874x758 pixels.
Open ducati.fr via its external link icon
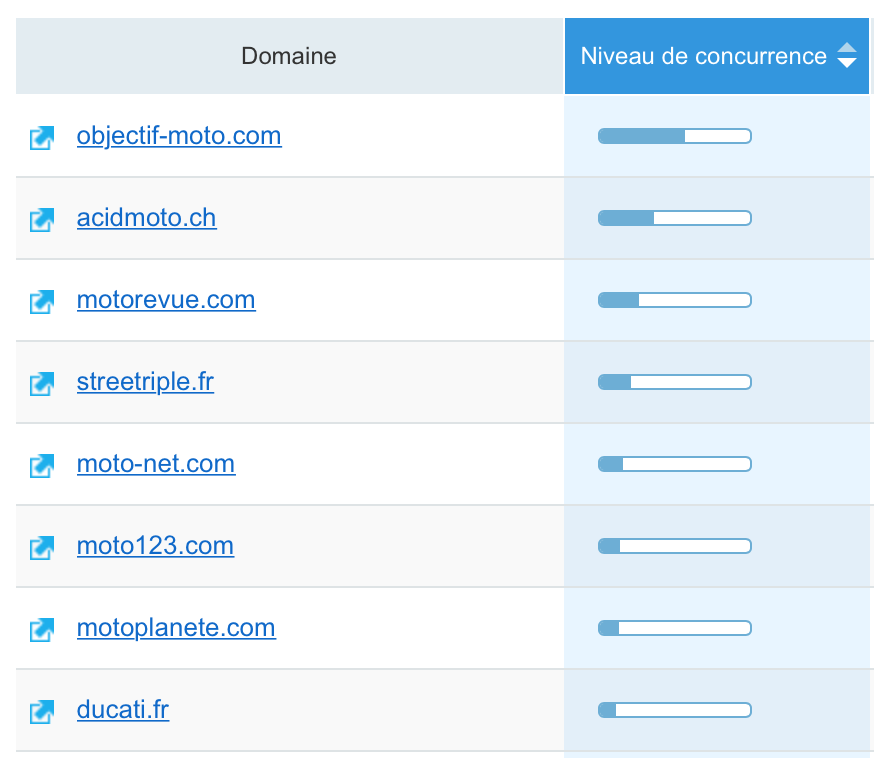pos(41,711)
